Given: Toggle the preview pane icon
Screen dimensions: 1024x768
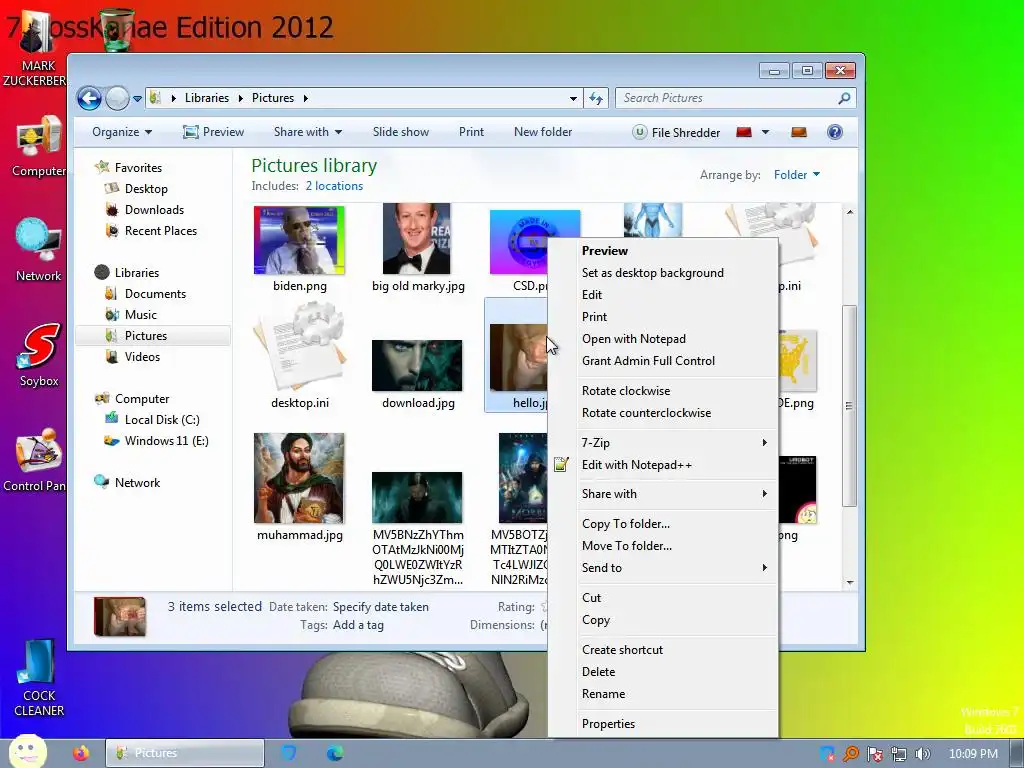Looking at the screenshot, I should pos(799,132).
